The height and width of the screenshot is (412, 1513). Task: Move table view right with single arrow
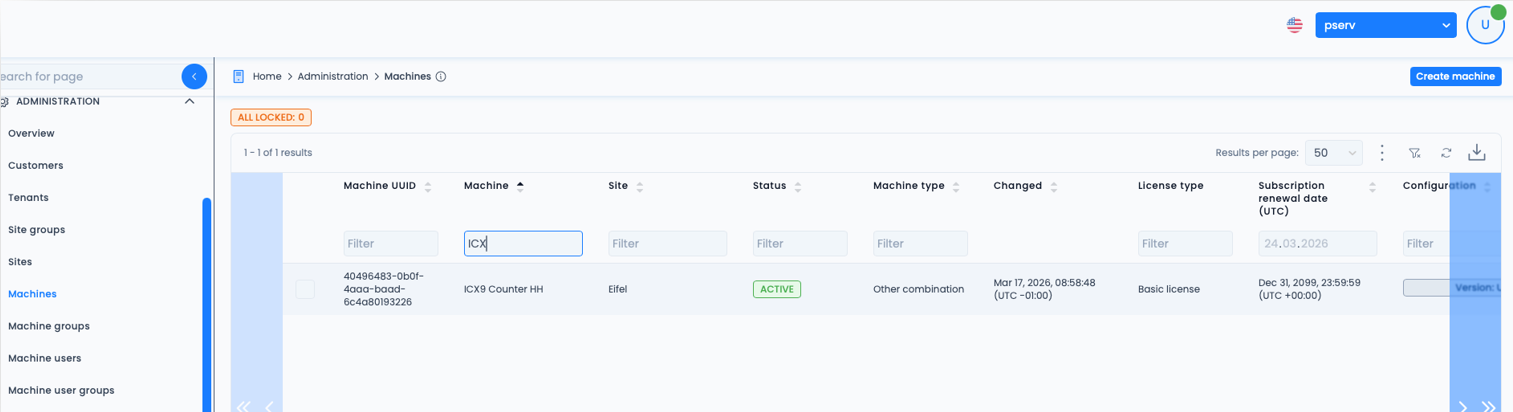tap(1463, 406)
